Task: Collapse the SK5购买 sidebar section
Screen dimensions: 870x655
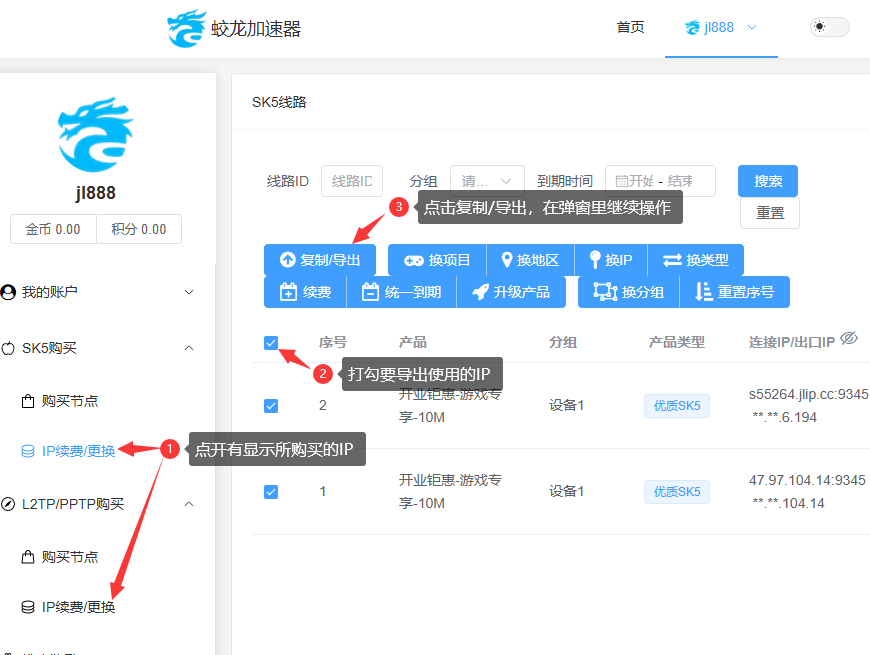Action: tap(189, 348)
